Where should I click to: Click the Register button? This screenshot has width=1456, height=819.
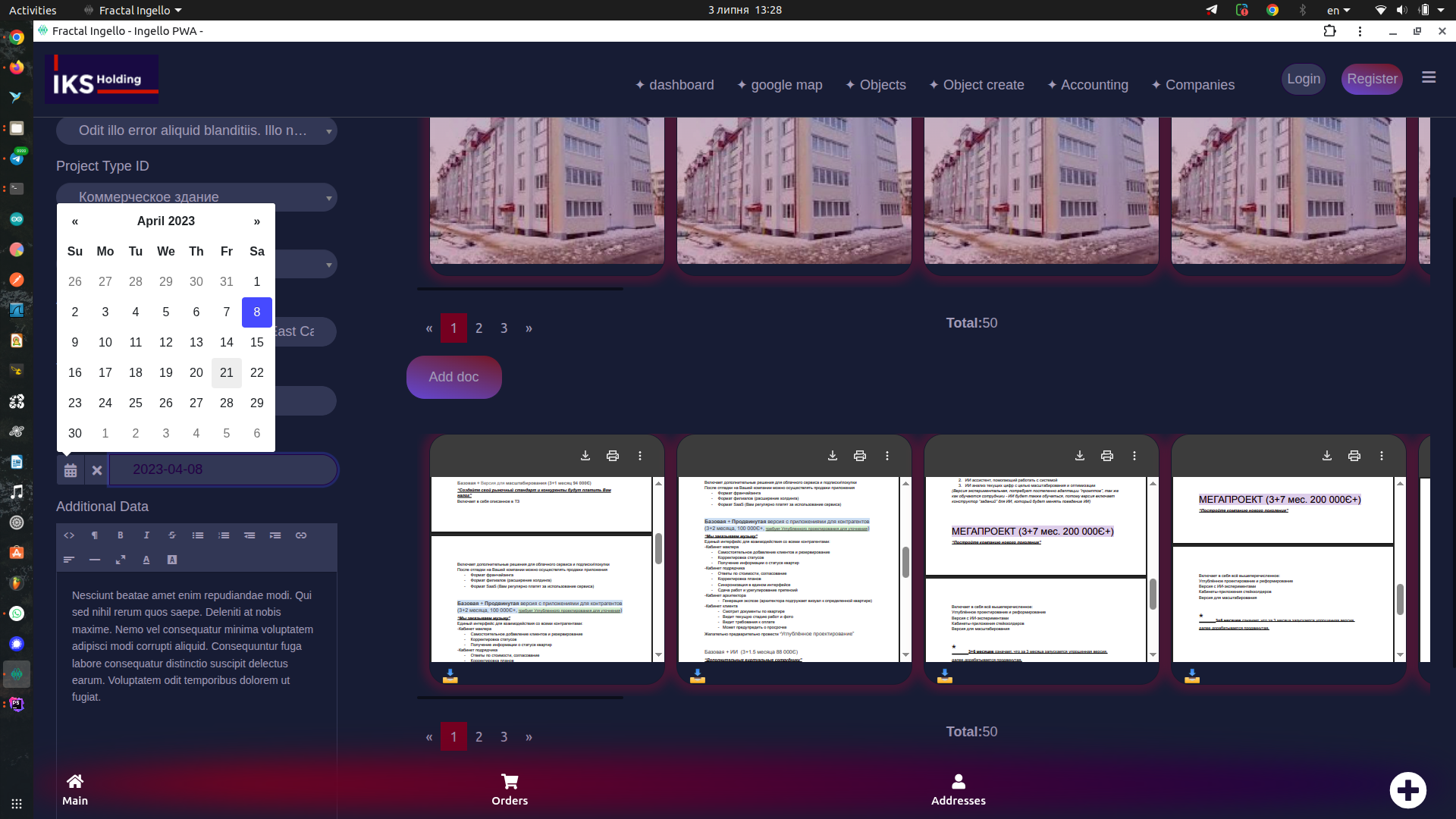pos(1372,79)
